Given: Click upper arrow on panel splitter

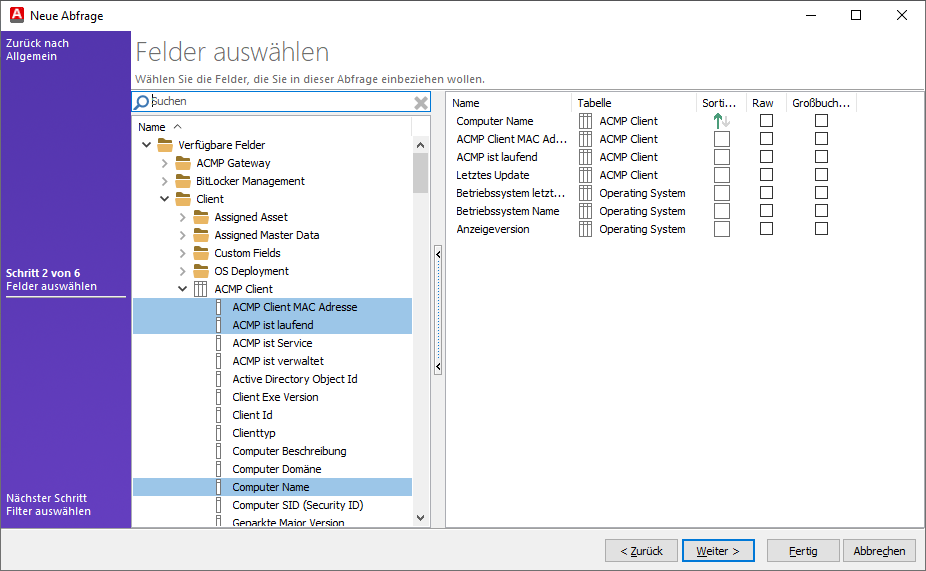Looking at the screenshot, I should [x=438, y=254].
